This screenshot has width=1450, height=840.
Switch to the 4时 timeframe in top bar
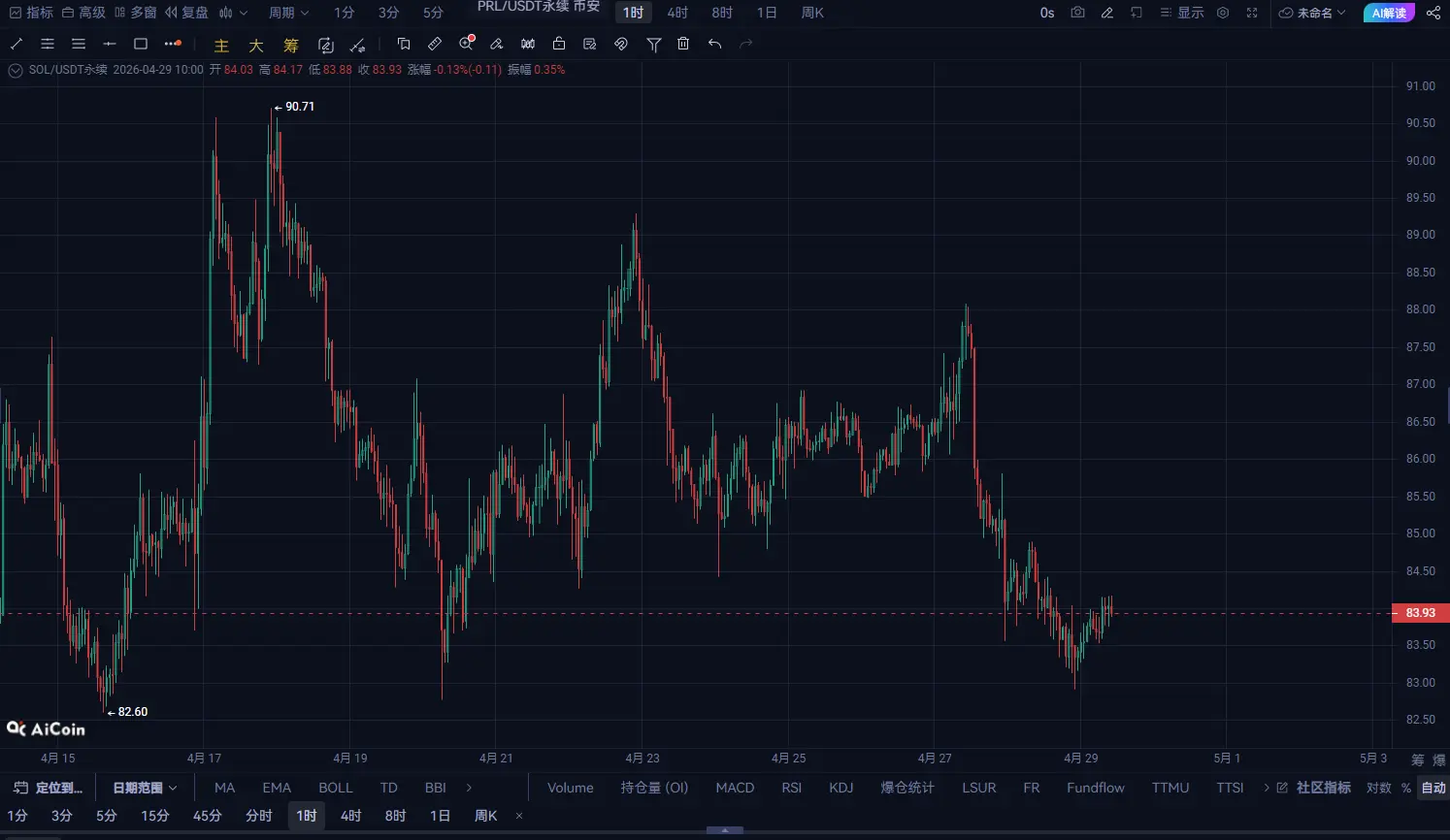tap(677, 13)
